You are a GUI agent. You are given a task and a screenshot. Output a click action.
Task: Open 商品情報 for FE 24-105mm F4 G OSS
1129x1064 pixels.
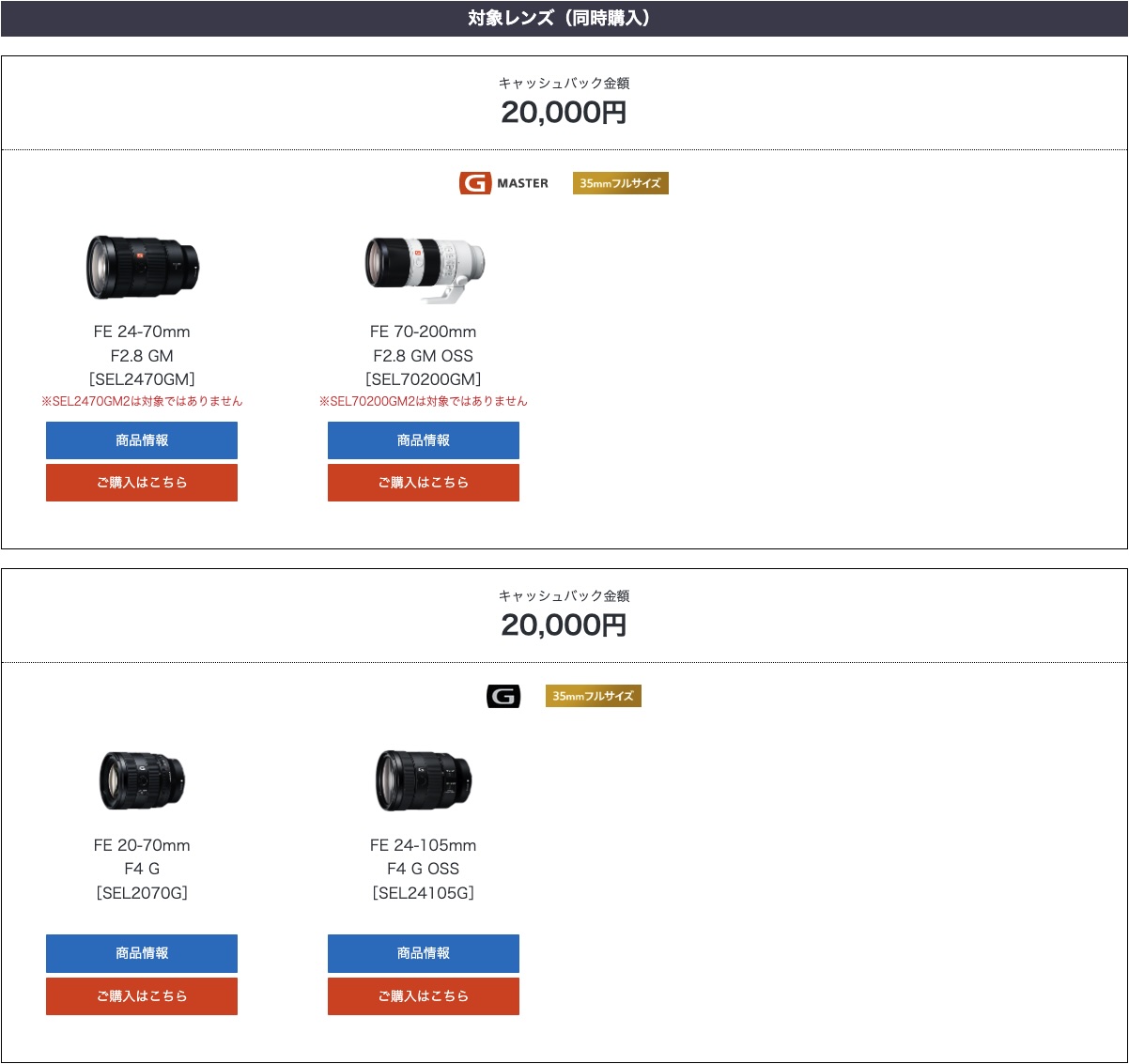(x=424, y=953)
